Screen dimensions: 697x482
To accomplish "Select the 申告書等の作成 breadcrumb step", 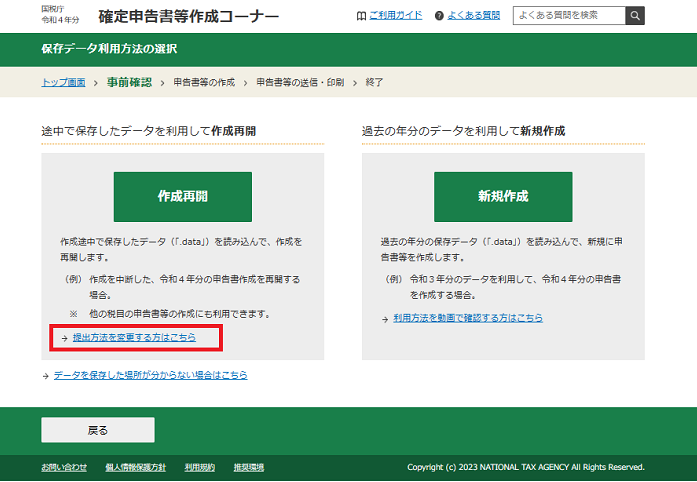I will coord(206,82).
